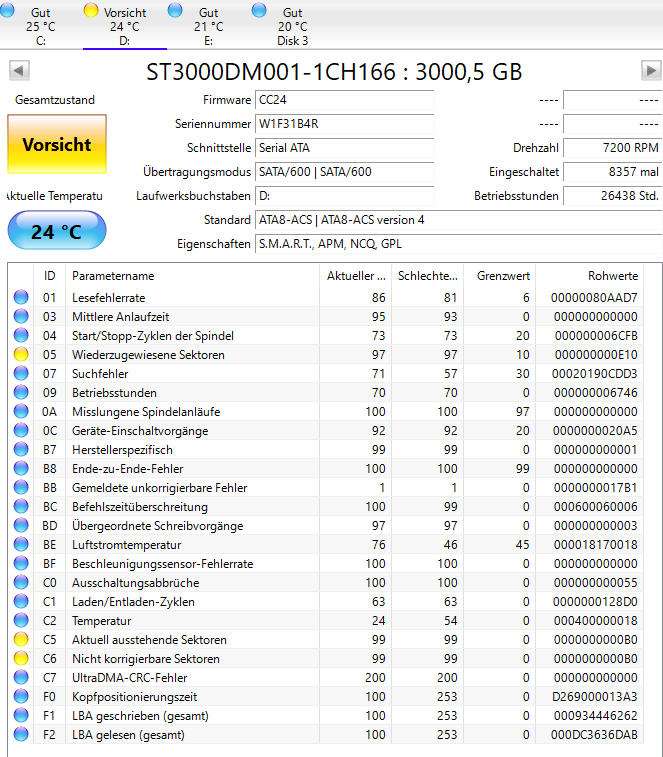Click the Betriebsstunden value 26438 Std.
Image resolution: width=663 pixels, height=757 pixels.
[x=613, y=196]
